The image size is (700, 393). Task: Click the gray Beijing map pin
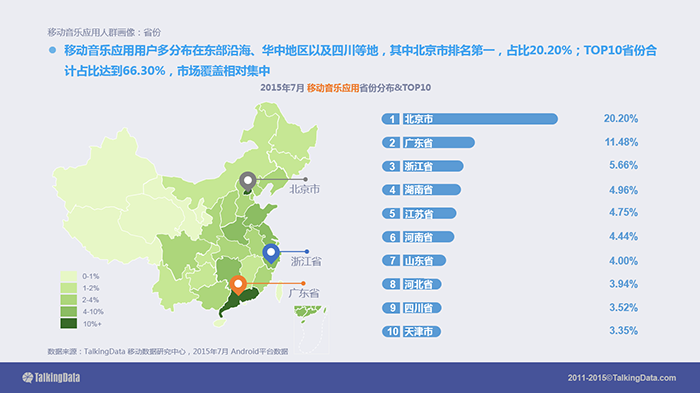point(248,182)
